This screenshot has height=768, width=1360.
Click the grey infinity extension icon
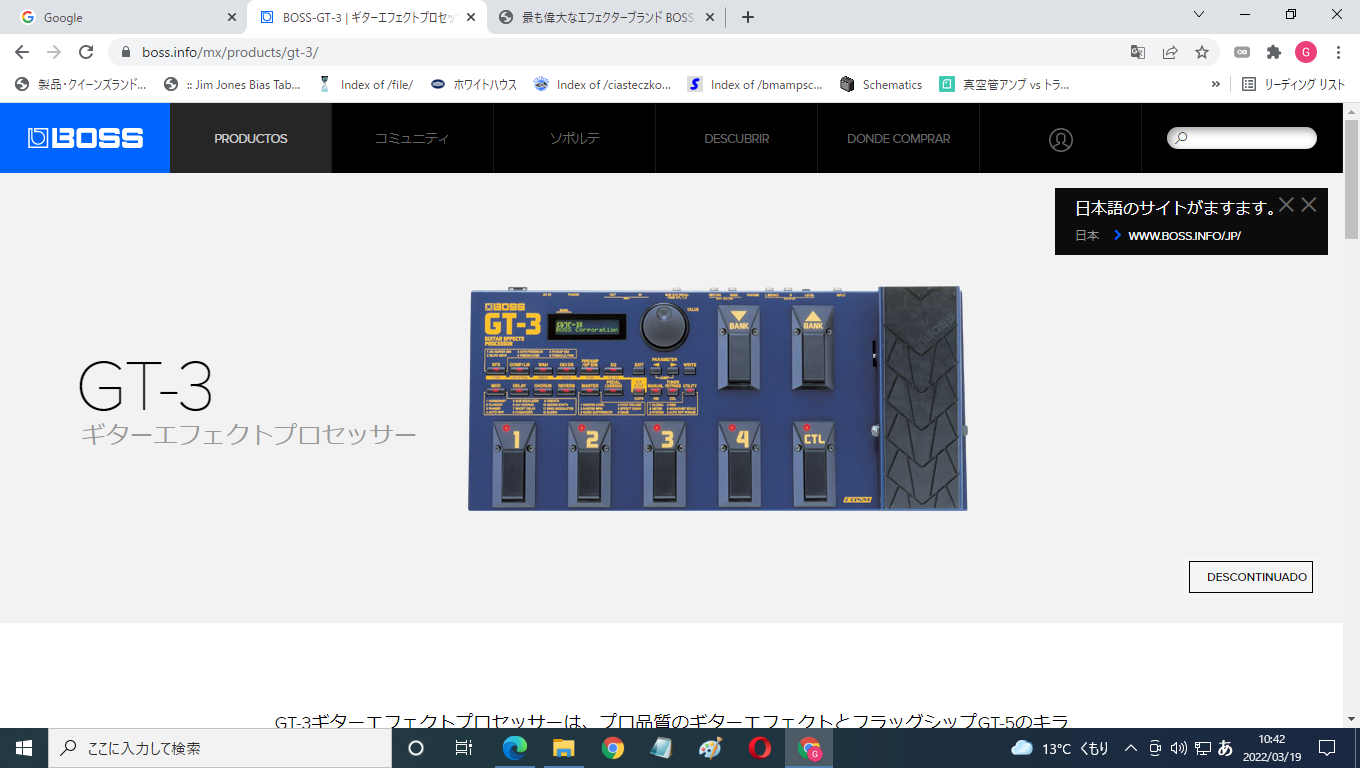[x=1242, y=52]
